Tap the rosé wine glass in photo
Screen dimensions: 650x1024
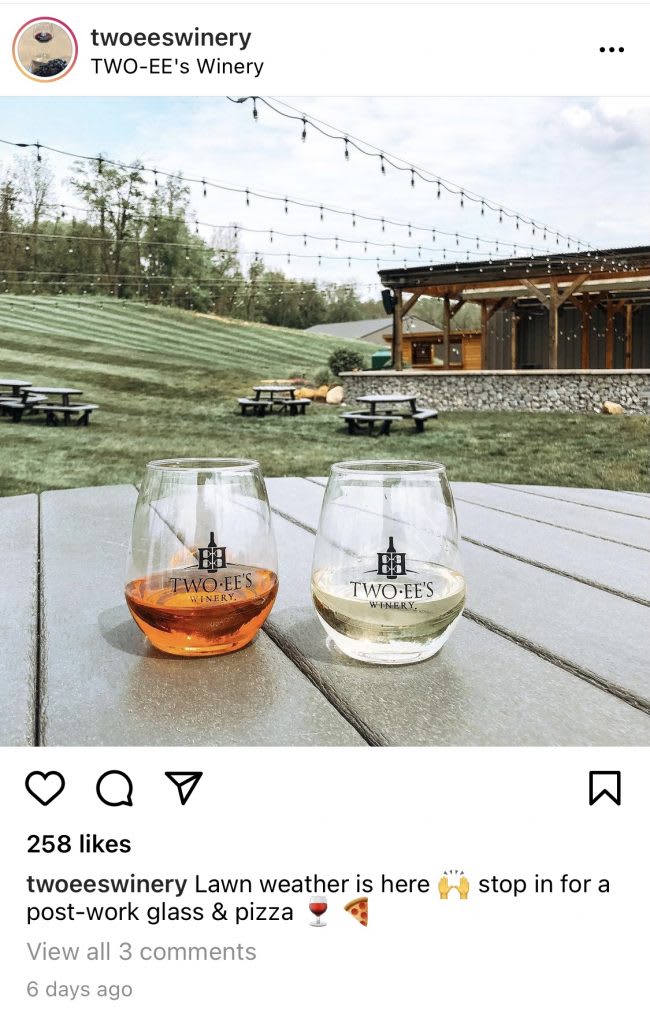[x=201, y=557]
